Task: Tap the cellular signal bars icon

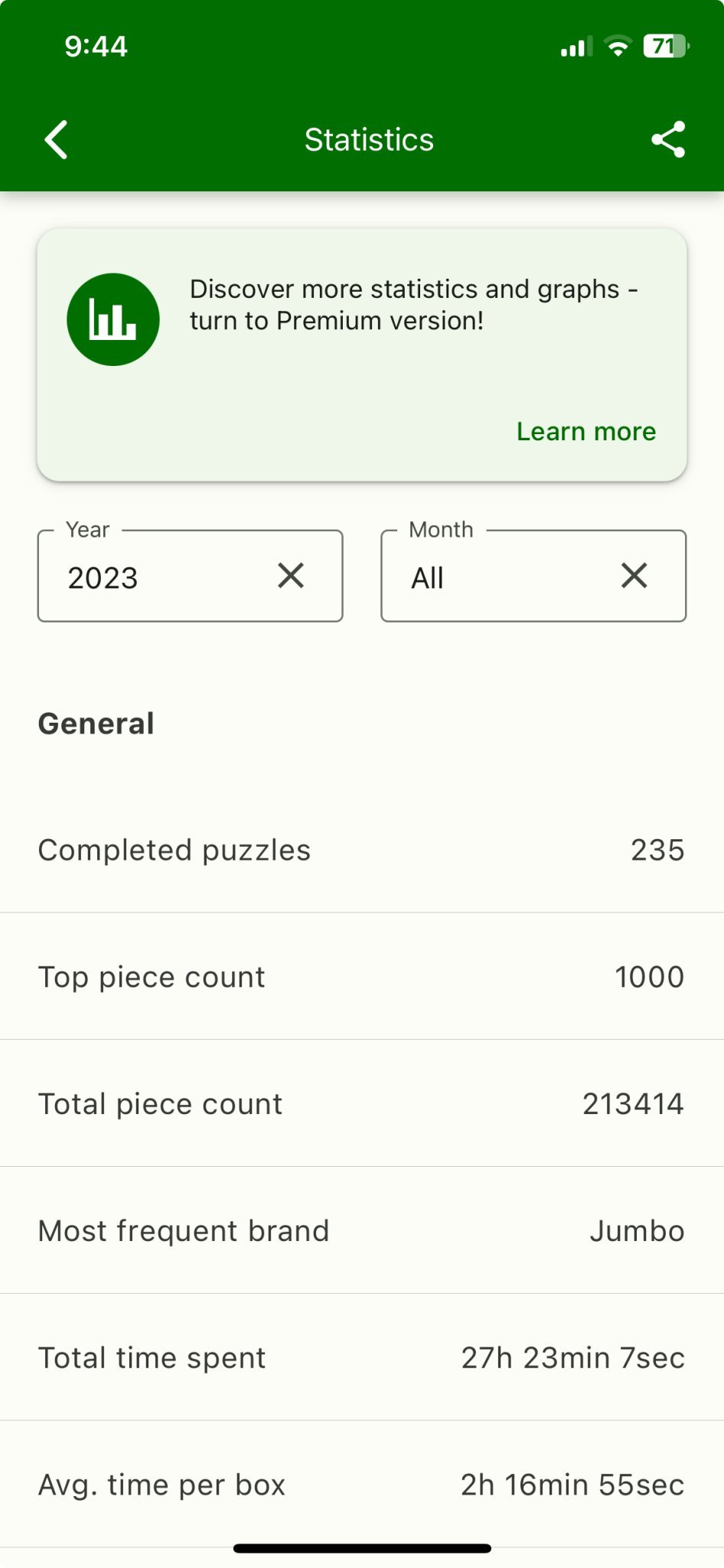Action: (x=576, y=47)
